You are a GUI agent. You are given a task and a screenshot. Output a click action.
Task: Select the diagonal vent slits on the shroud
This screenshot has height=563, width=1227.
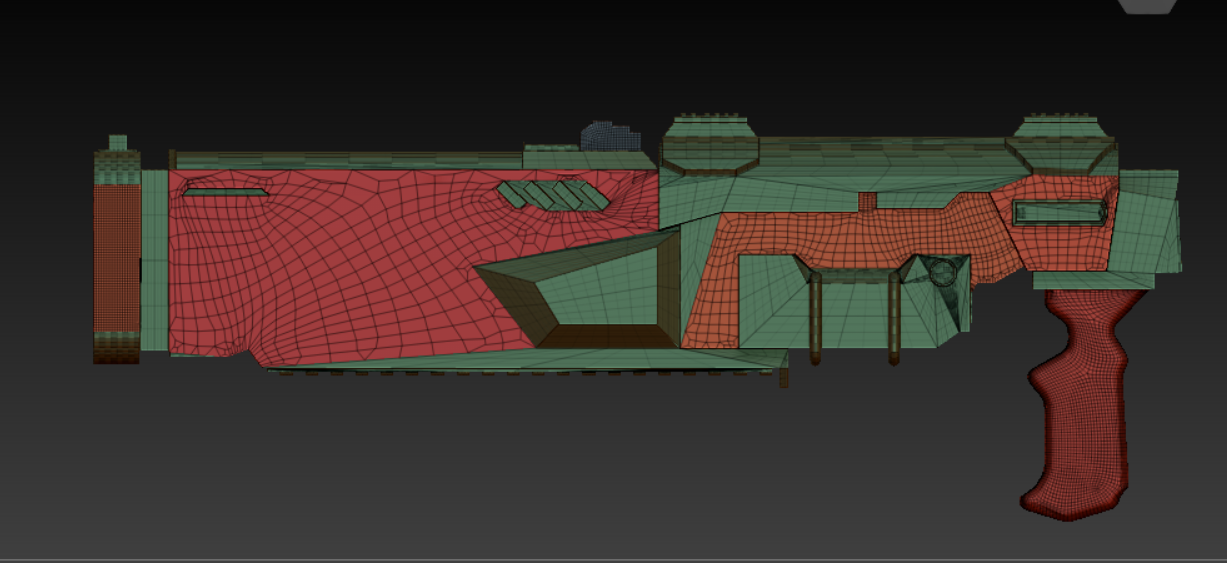point(553,195)
